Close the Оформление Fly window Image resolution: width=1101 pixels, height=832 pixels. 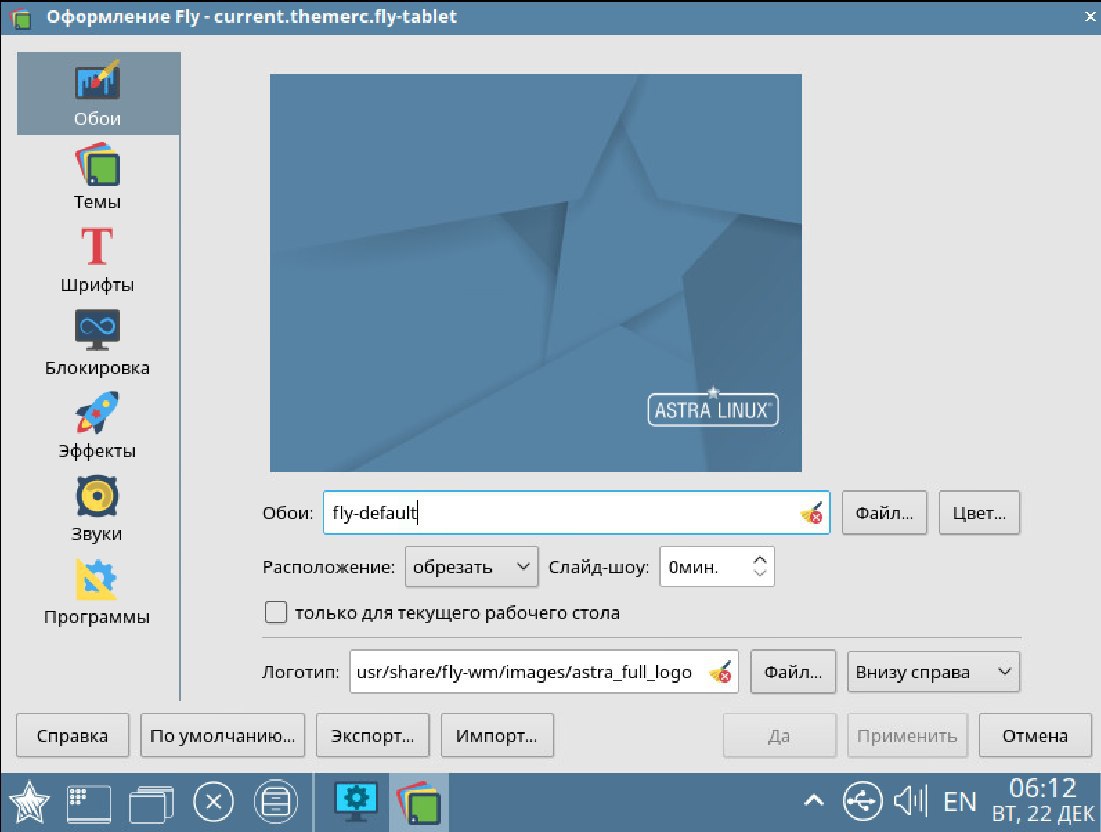coord(1090,16)
